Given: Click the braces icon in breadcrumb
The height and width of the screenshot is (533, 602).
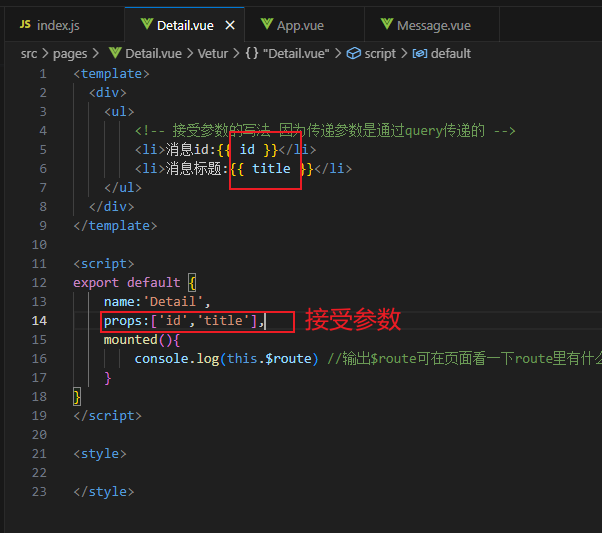Looking at the screenshot, I should 252,53.
